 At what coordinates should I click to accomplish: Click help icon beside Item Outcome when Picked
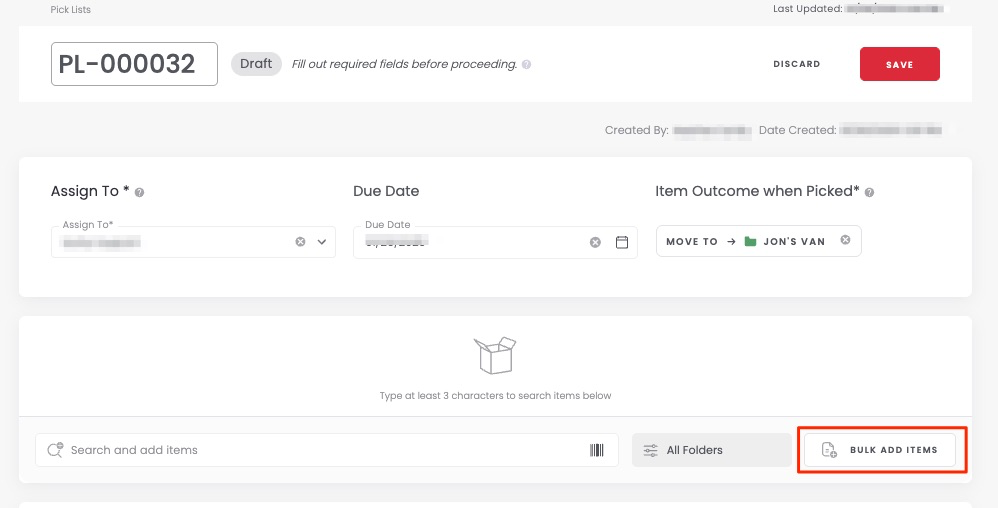(x=869, y=192)
